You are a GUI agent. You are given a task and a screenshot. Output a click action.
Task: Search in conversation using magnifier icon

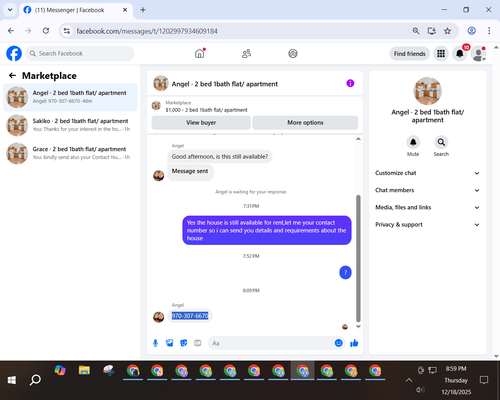coord(441,142)
